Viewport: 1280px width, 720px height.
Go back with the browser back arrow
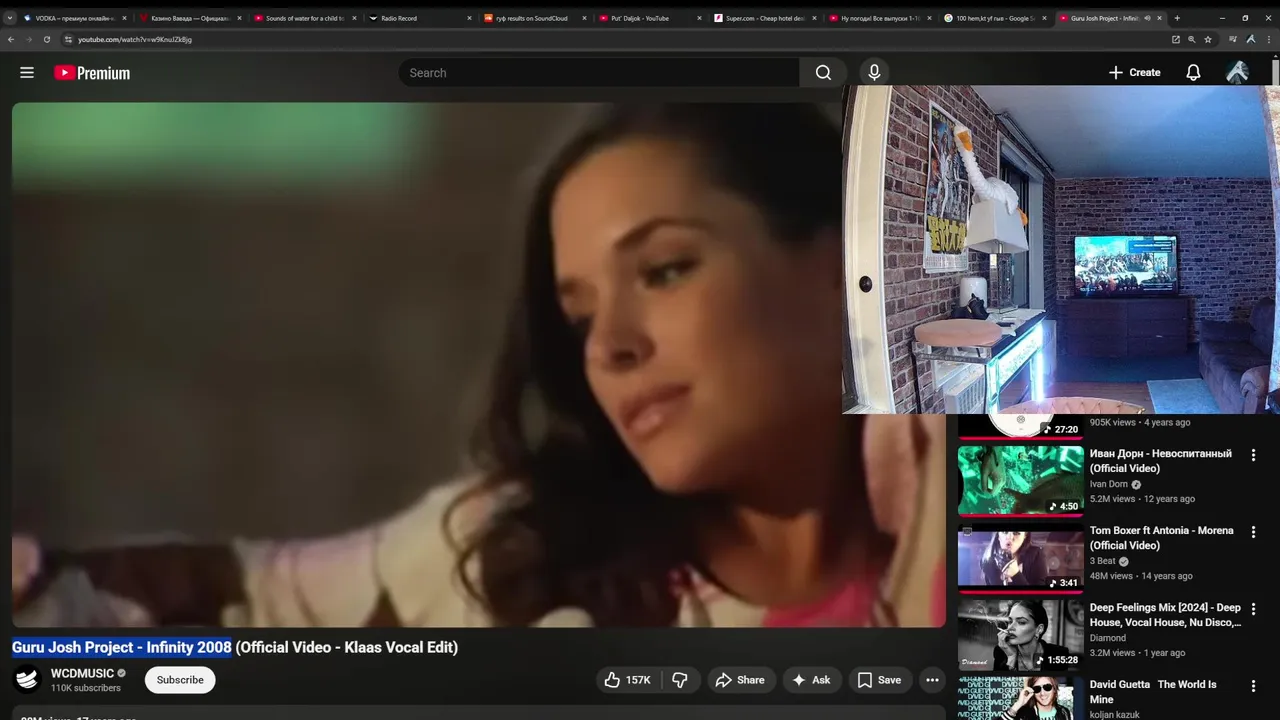click(10, 39)
